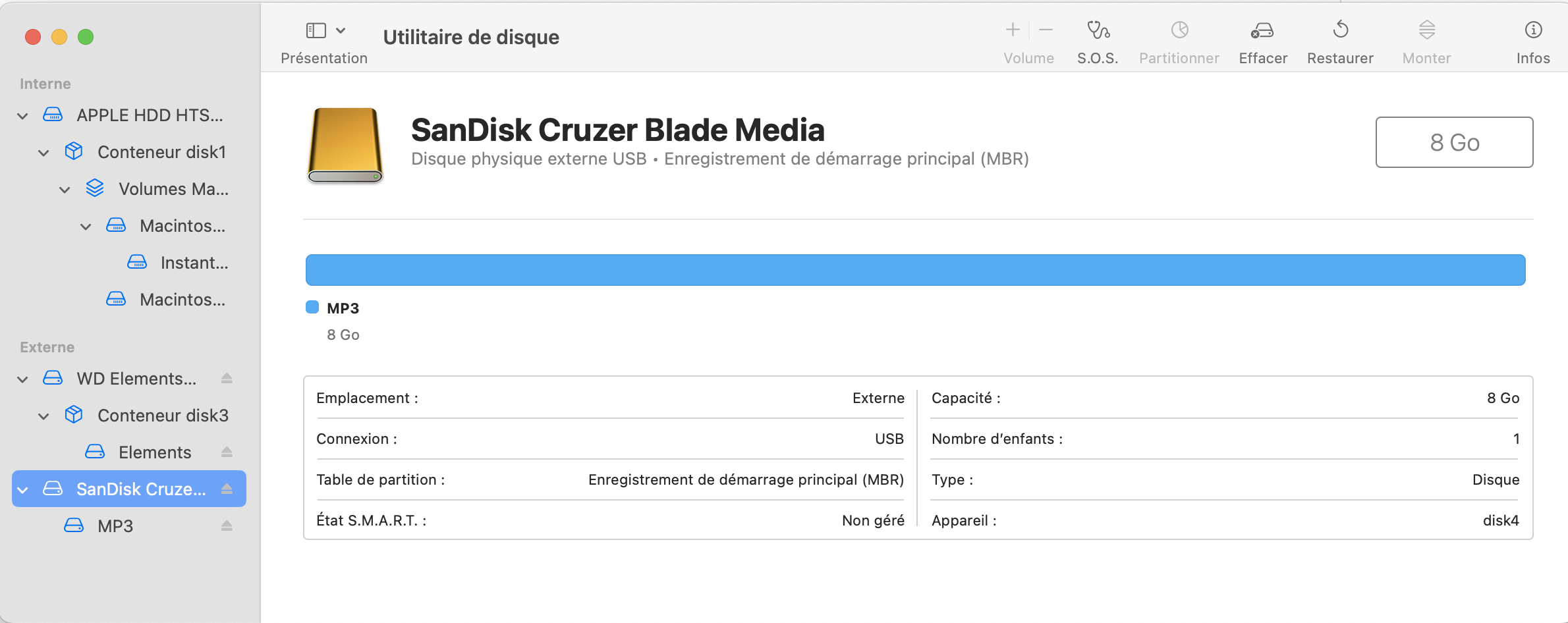Select Conteneur disk3 in sidebar

point(163,416)
